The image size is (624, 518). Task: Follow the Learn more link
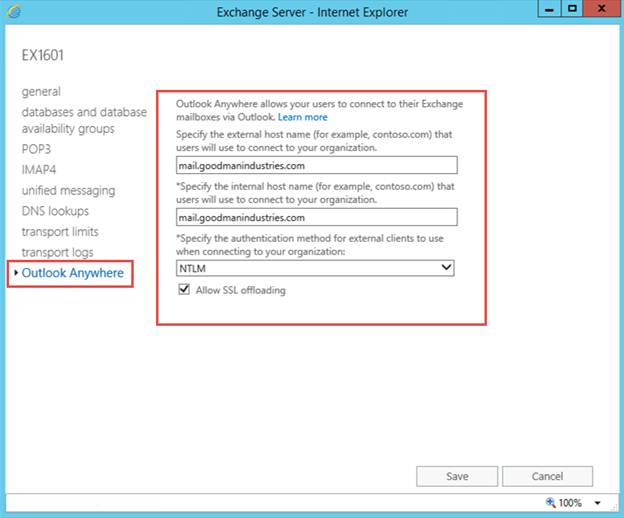302,117
